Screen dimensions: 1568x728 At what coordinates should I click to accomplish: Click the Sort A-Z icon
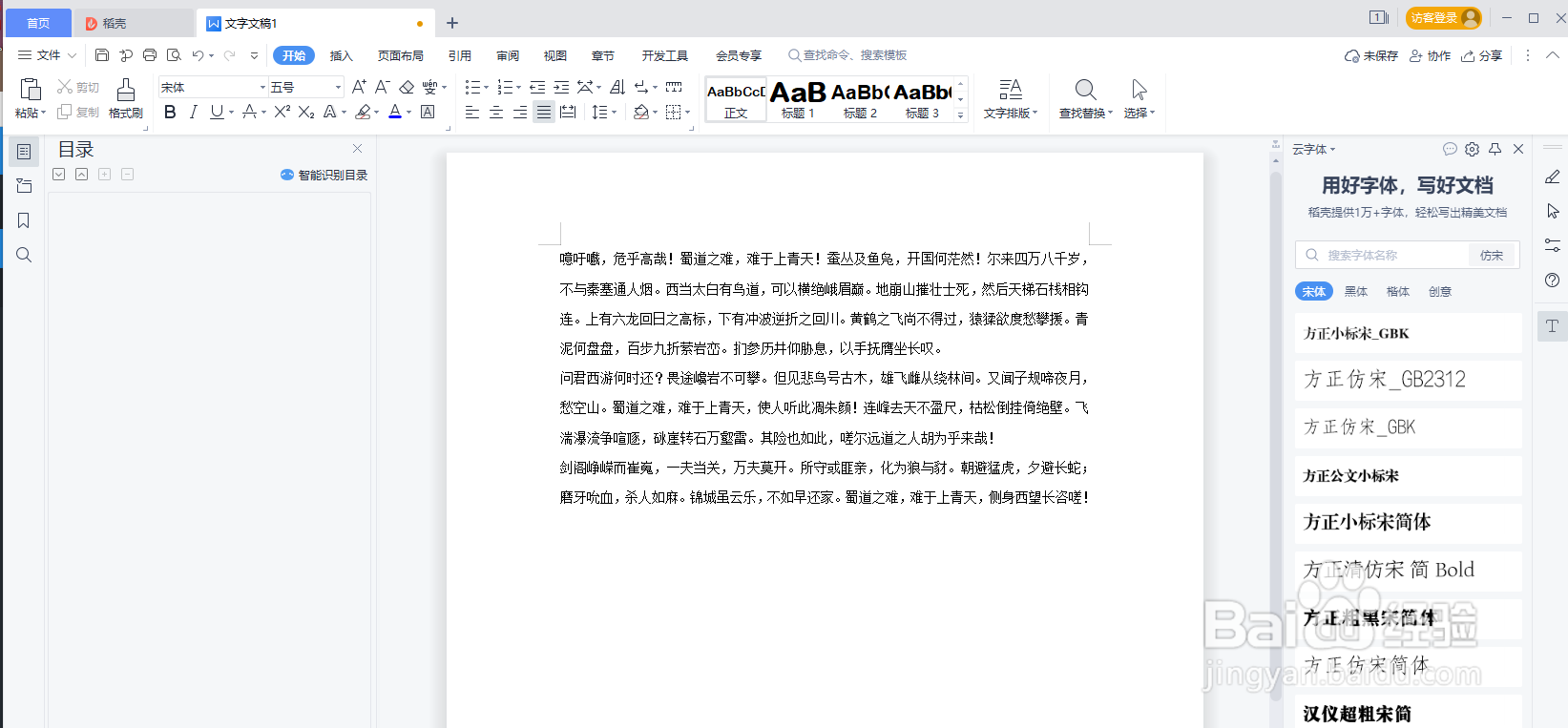click(x=617, y=87)
